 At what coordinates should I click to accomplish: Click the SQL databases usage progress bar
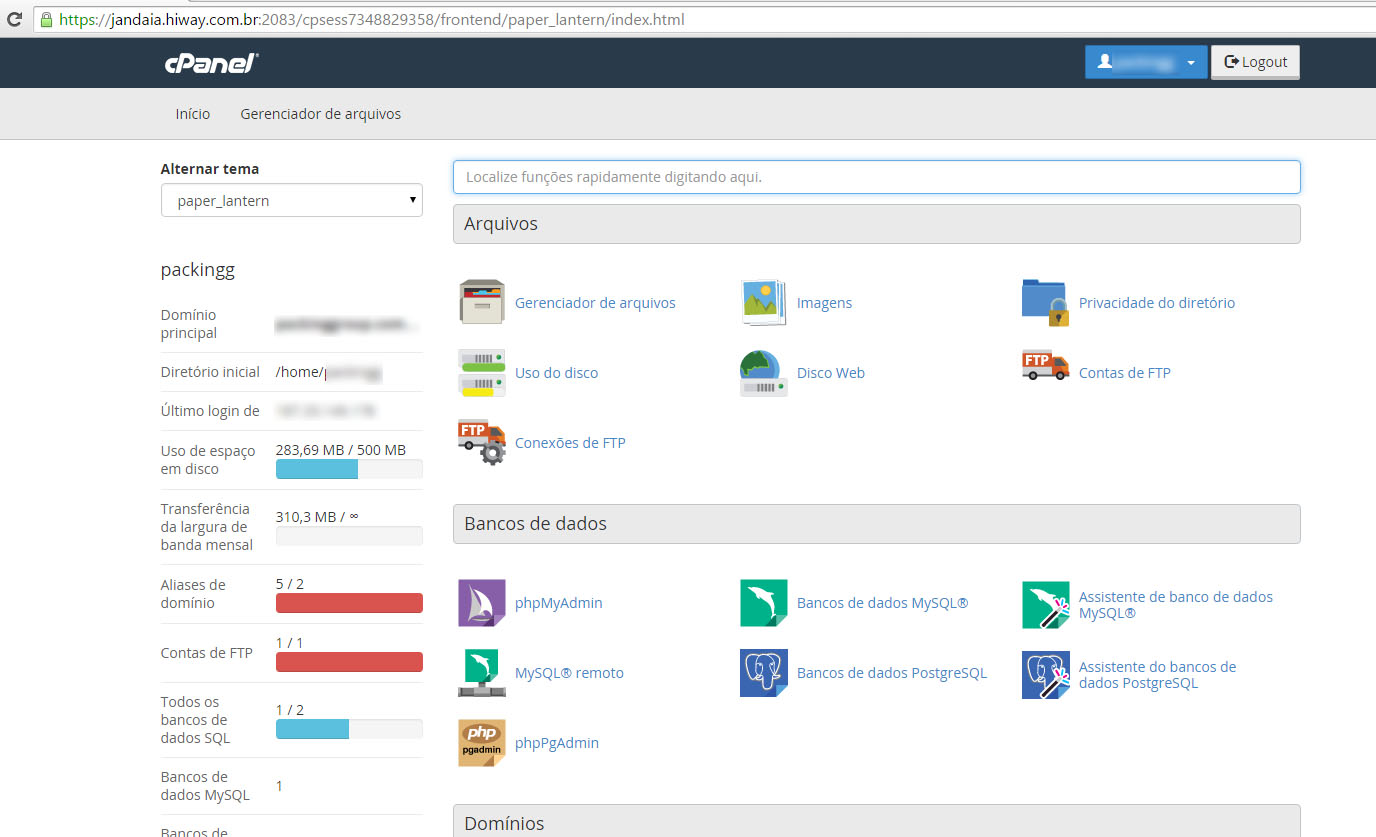tap(349, 729)
